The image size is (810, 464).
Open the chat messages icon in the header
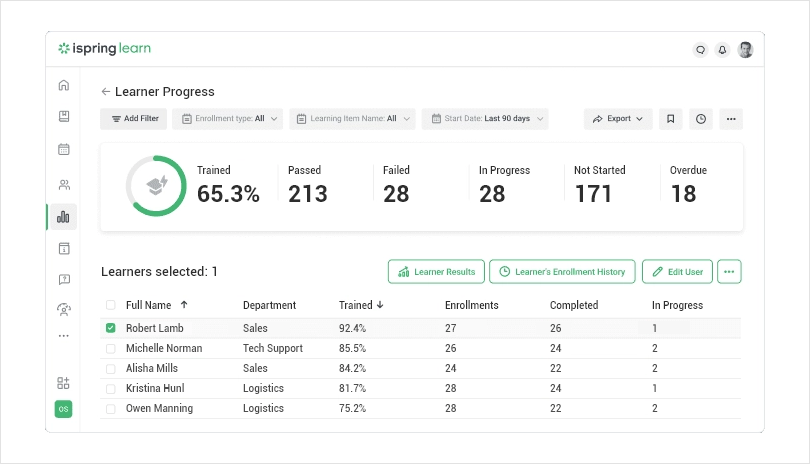click(700, 49)
